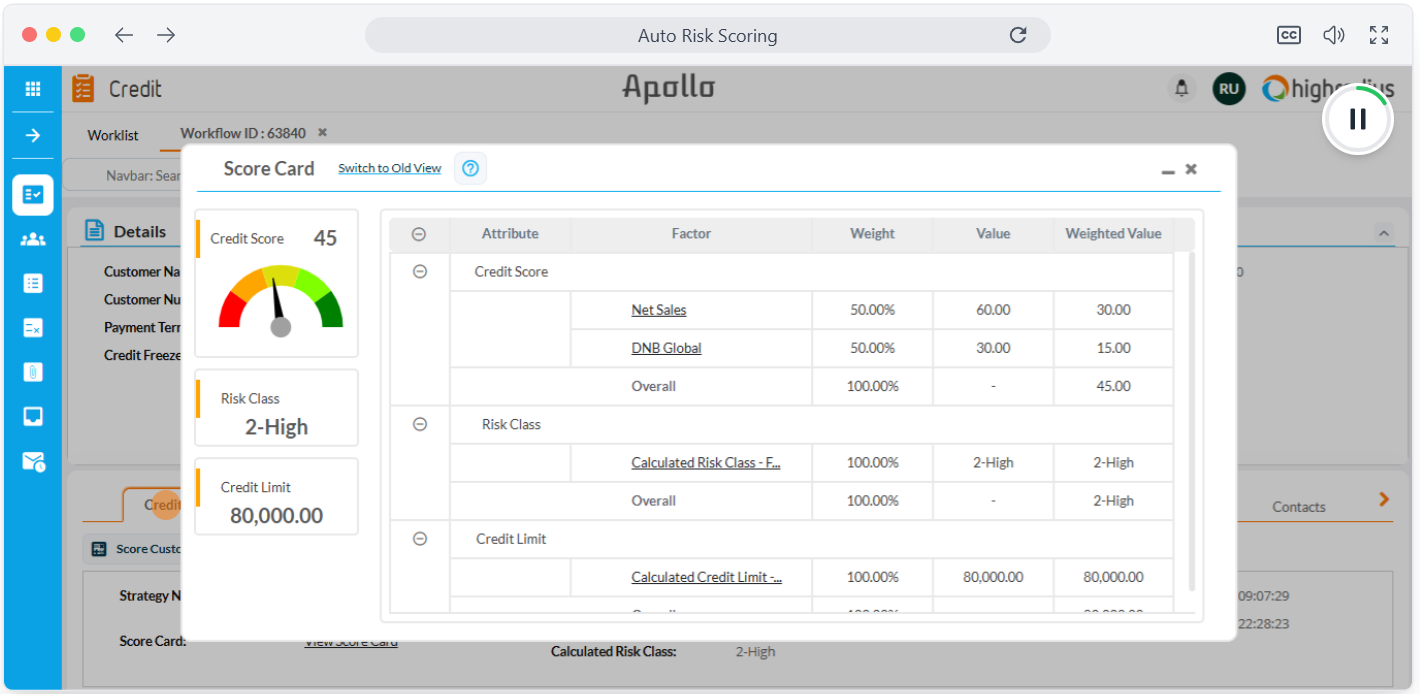This screenshot has height=694, width=1420.
Task: Enter fullscreen mode with expand icon
Action: [x=1379, y=35]
